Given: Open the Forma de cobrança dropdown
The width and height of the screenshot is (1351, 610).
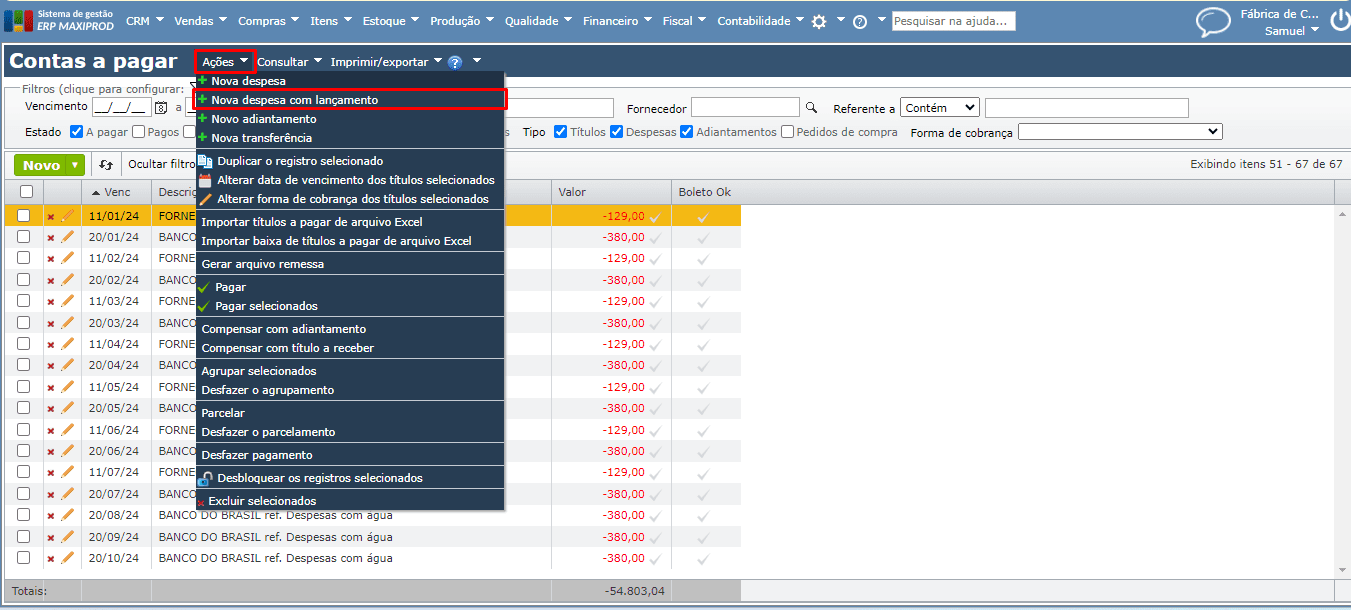Looking at the screenshot, I should click(1120, 132).
